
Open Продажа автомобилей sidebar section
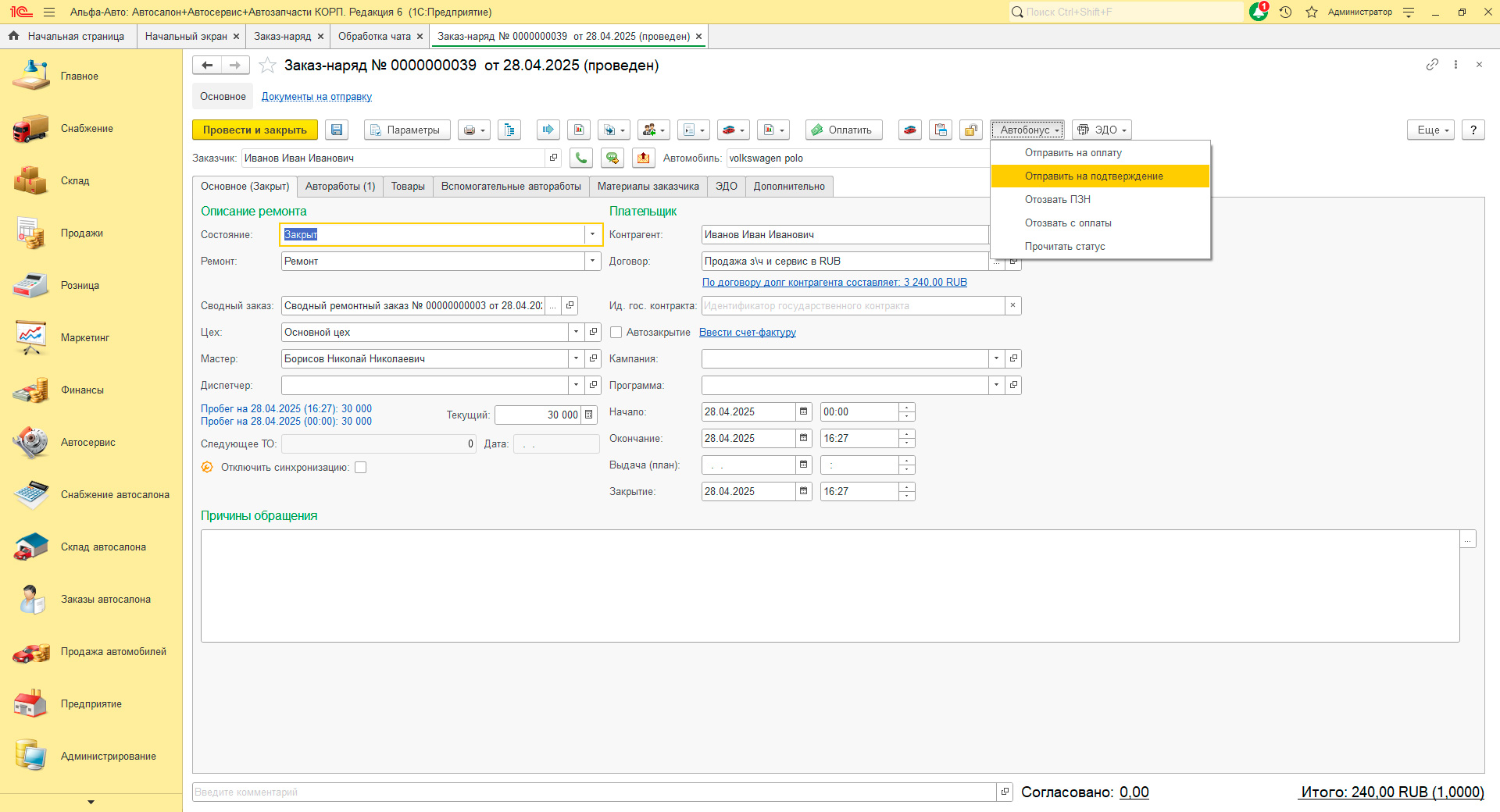pos(91,652)
